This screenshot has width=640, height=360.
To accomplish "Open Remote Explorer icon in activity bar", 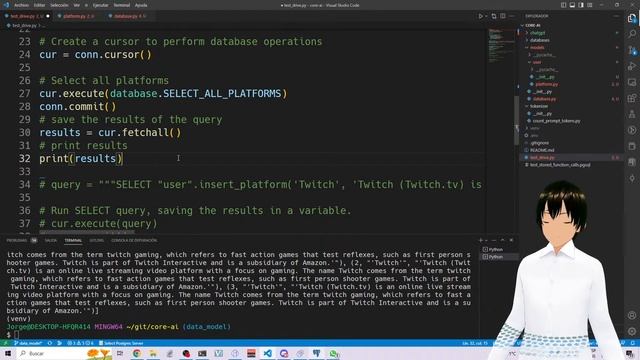I will [632, 82].
